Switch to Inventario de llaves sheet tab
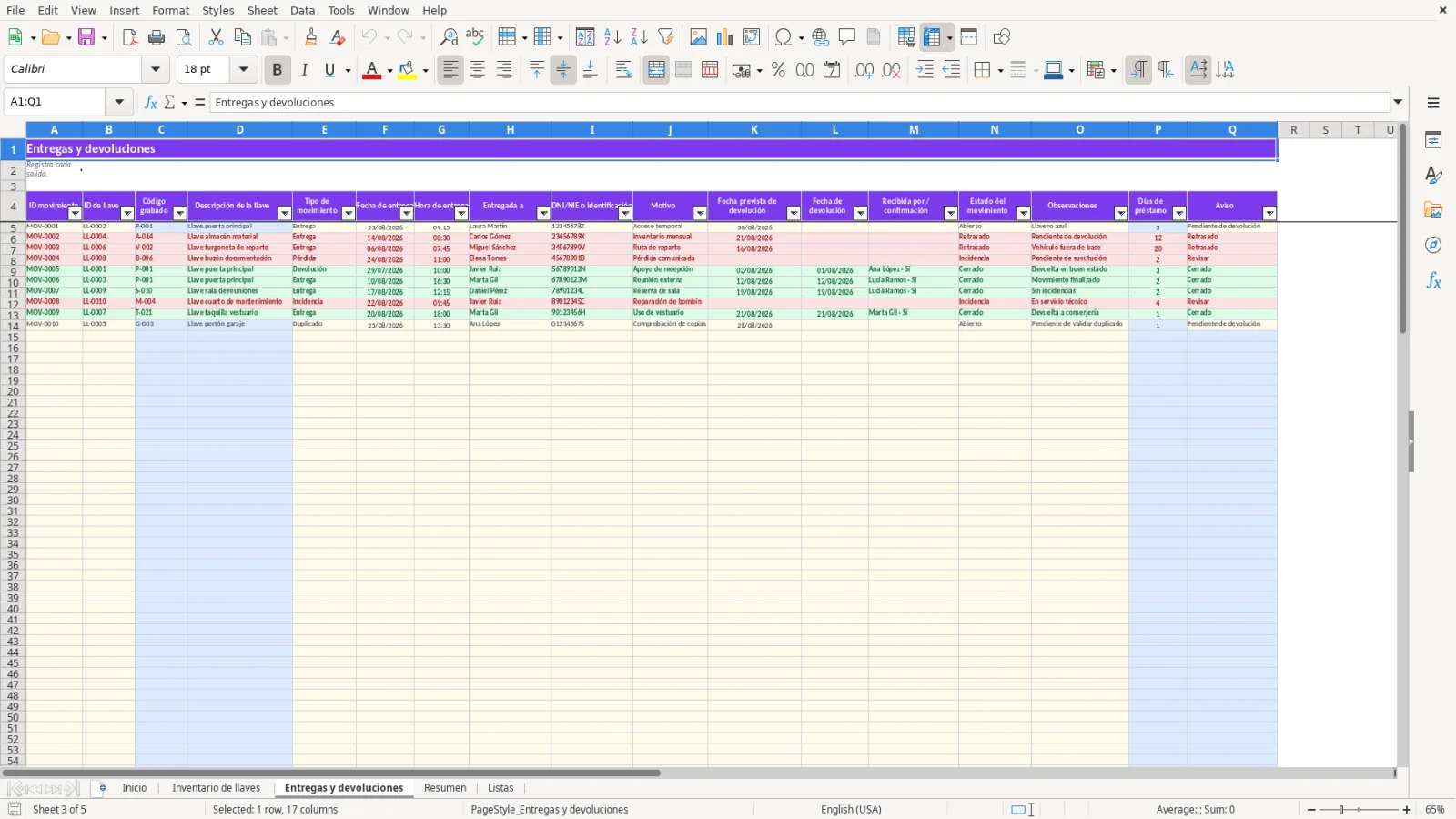1456x819 pixels. (x=217, y=788)
